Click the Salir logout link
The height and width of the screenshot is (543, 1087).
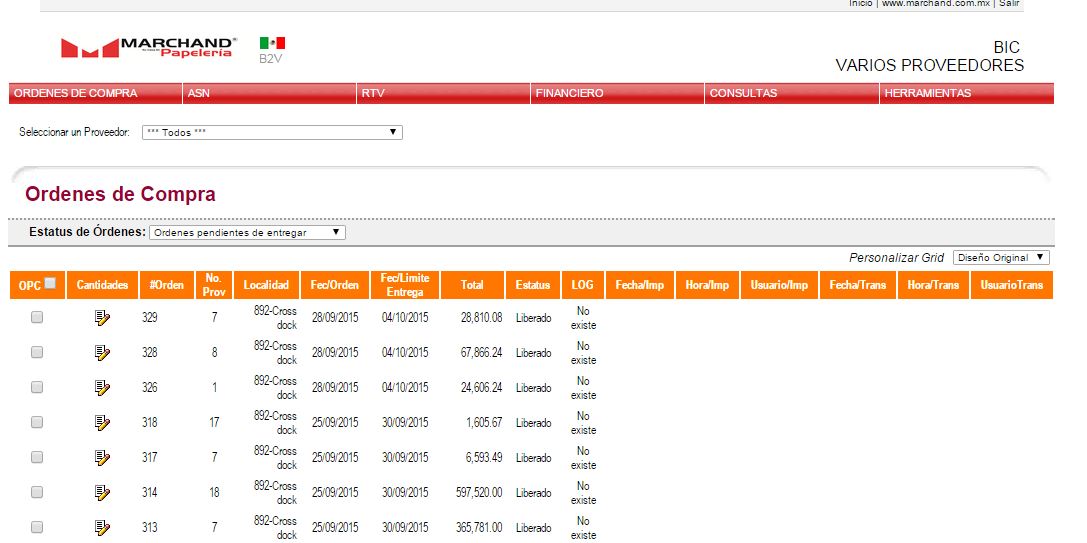(1009, 3)
